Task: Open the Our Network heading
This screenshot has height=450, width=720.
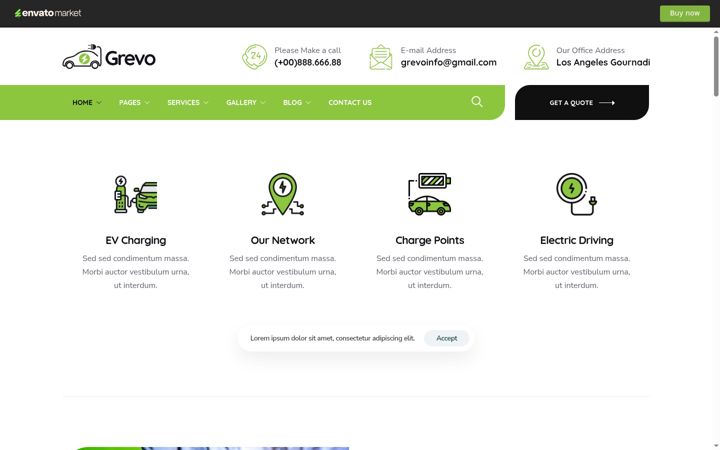Action: point(282,240)
